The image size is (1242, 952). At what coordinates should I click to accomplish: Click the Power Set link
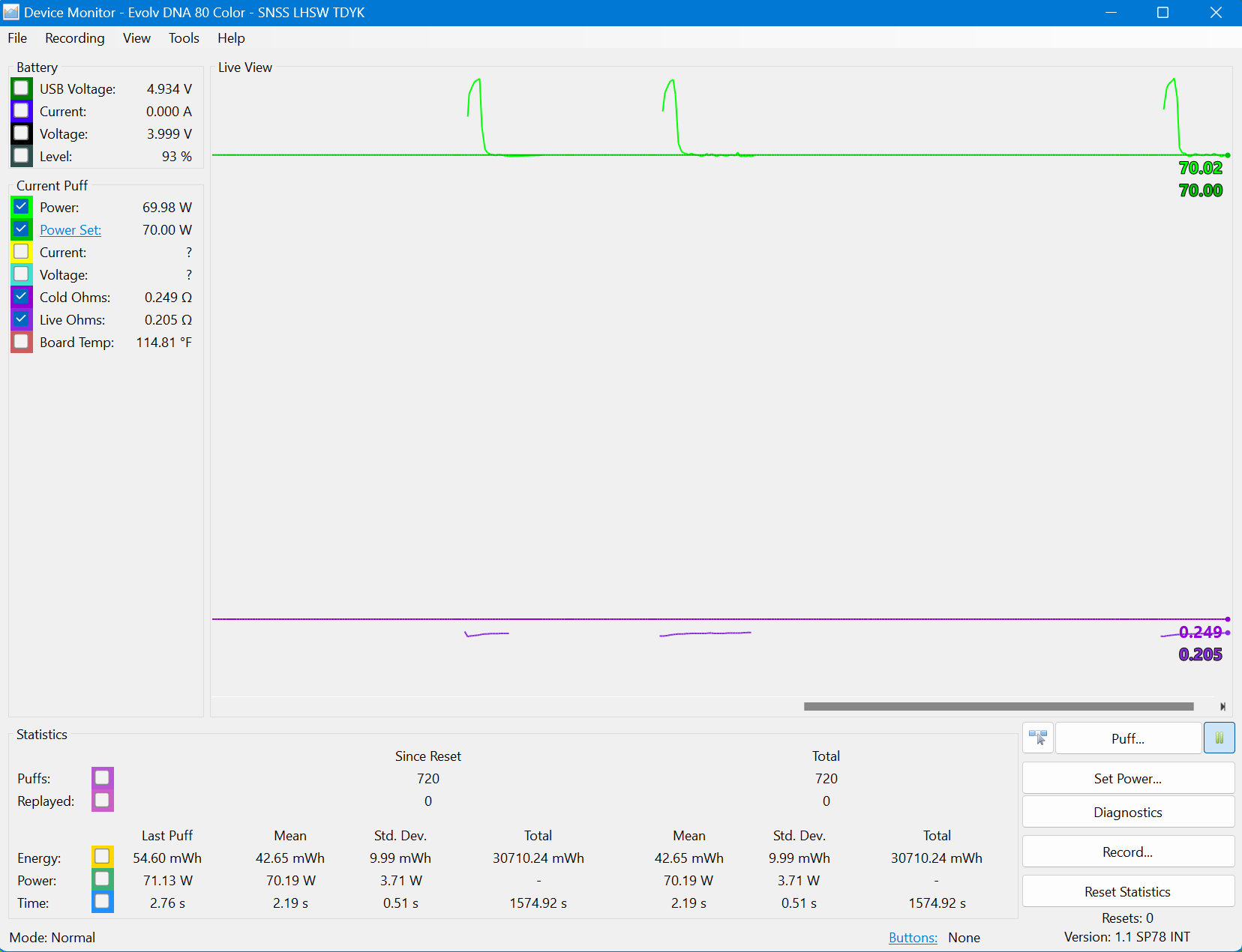[x=70, y=230]
